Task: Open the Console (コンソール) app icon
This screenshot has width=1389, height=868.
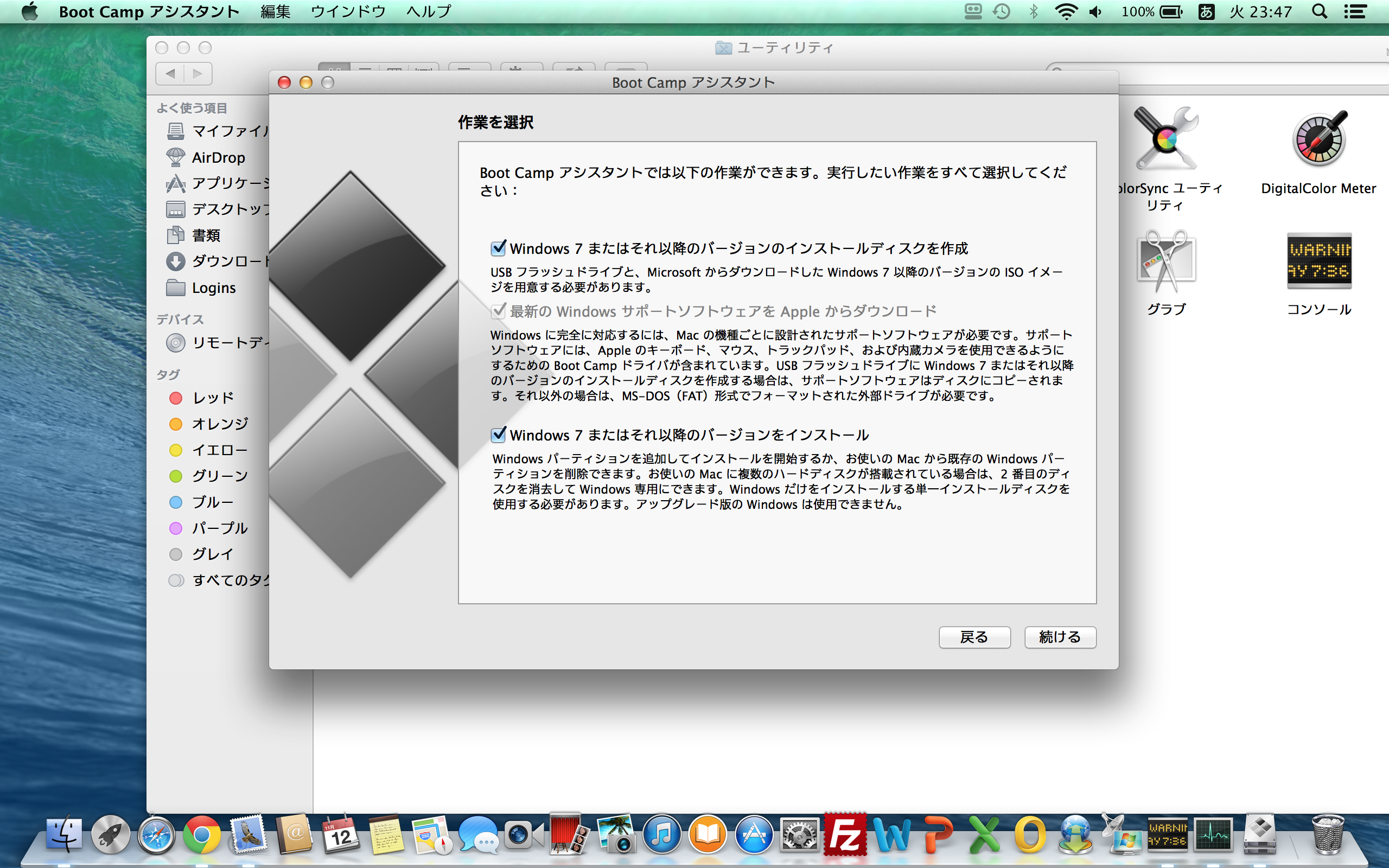Action: (1318, 260)
